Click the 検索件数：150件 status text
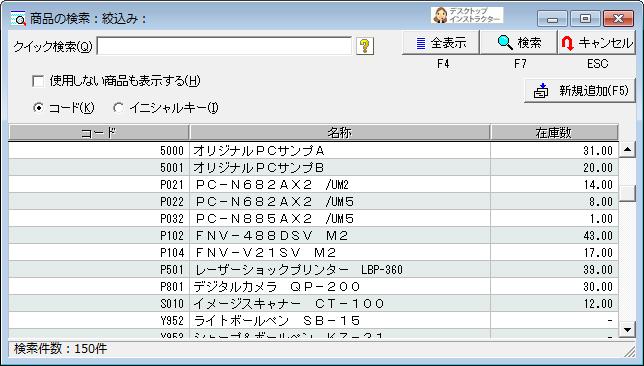This screenshot has width=644, height=366. coord(60,349)
